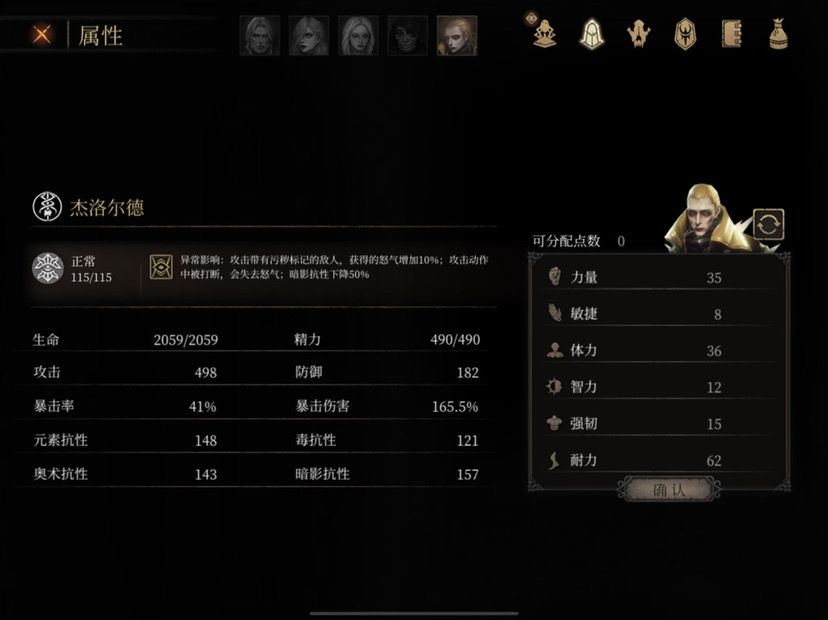This screenshot has height=620, width=828.
Task: Open the hooded helmet equipment tab
Action: tap(591, 34)
